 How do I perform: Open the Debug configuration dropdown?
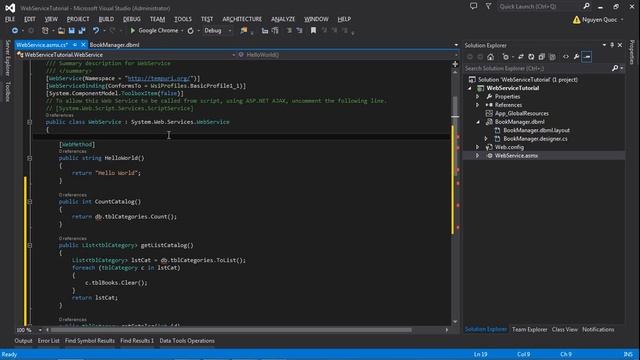218,31
